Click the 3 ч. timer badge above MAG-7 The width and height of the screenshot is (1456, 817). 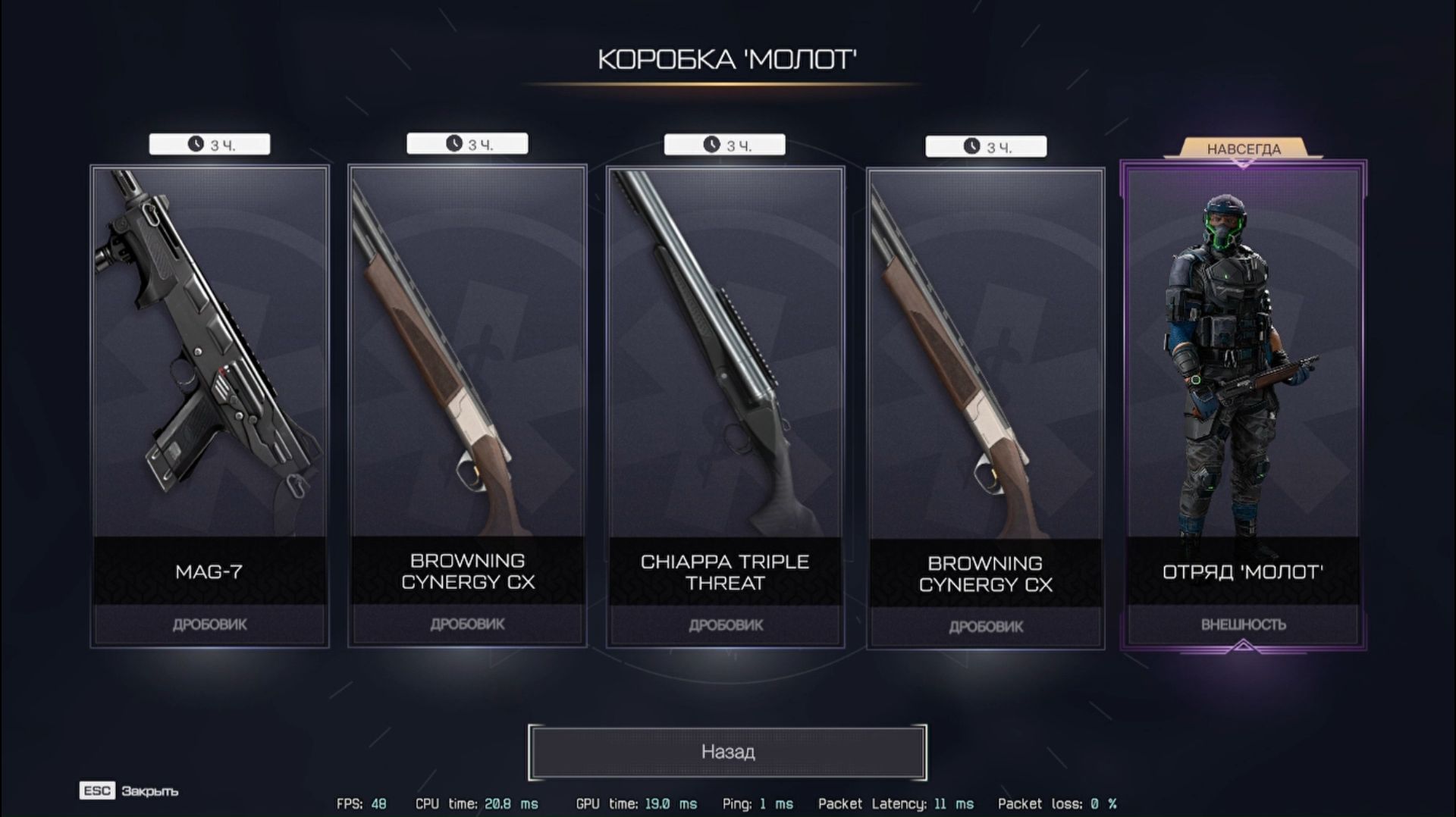click(209, 144)
